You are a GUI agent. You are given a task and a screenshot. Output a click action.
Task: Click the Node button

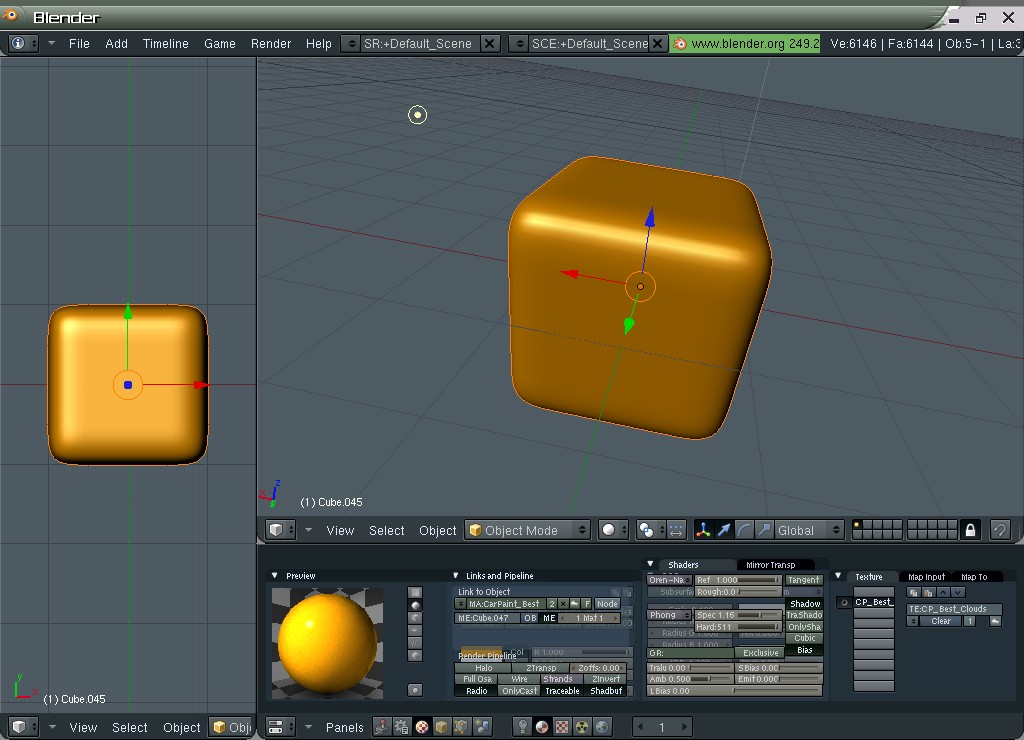click(x=607, y=603)
